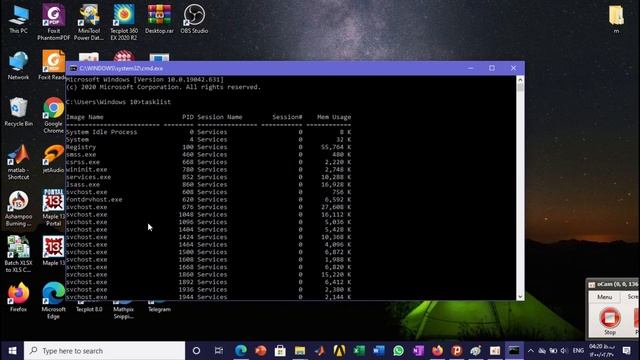The height and width of the screenshot is (360, 640).
Task: Click the Mem Usage column header
Action: click(334, 117)
